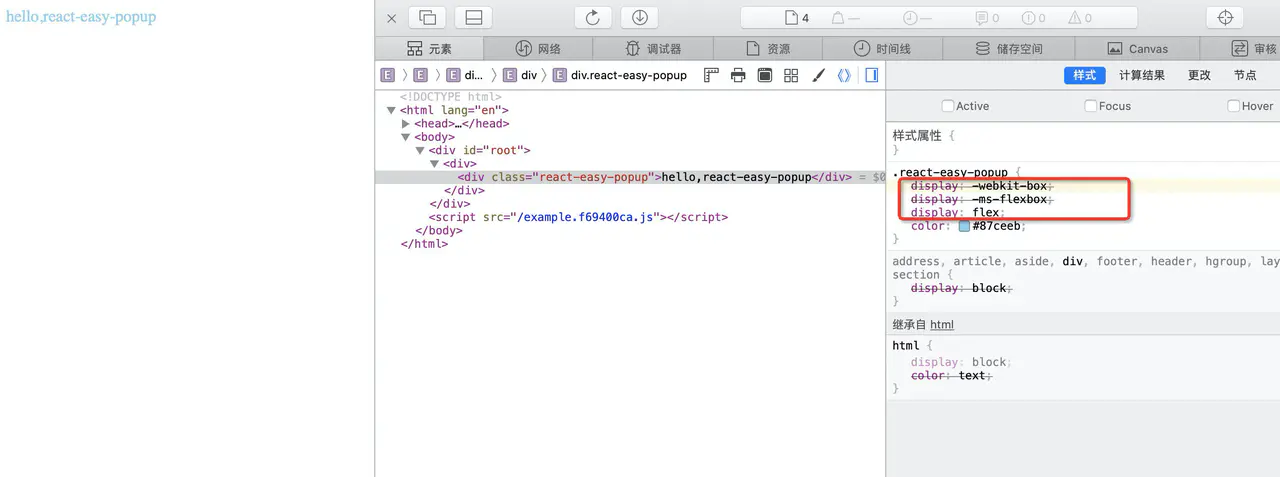
Task: Toggle shadow DOM with the blue angle brackets icon
Action: pyautogui.click(x=844, y=75)
